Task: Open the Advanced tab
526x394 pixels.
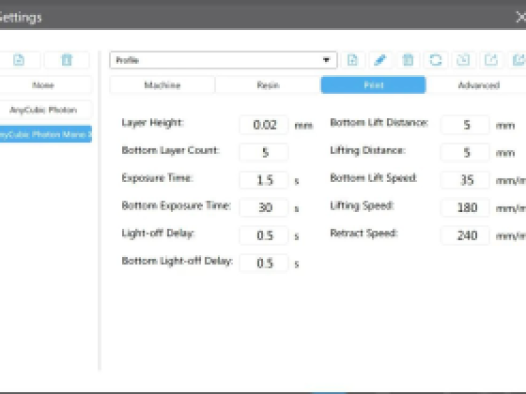Action: pyautogui.click(x=479, y=85)
